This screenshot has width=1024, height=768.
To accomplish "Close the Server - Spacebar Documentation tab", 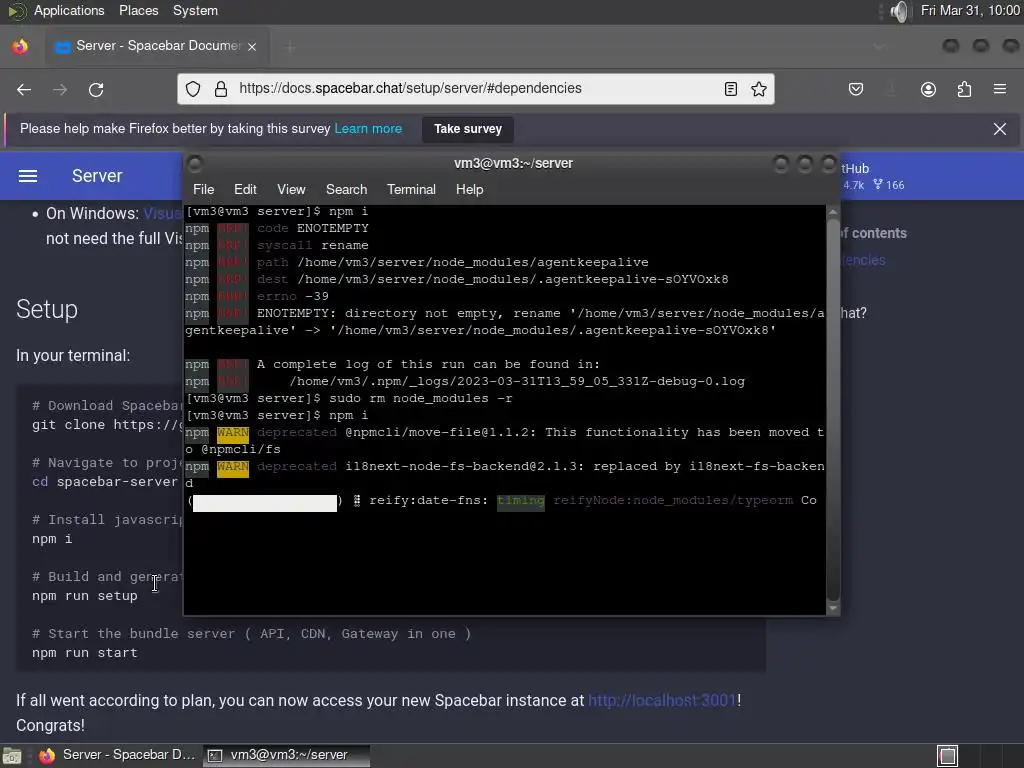I will [252, 46].
